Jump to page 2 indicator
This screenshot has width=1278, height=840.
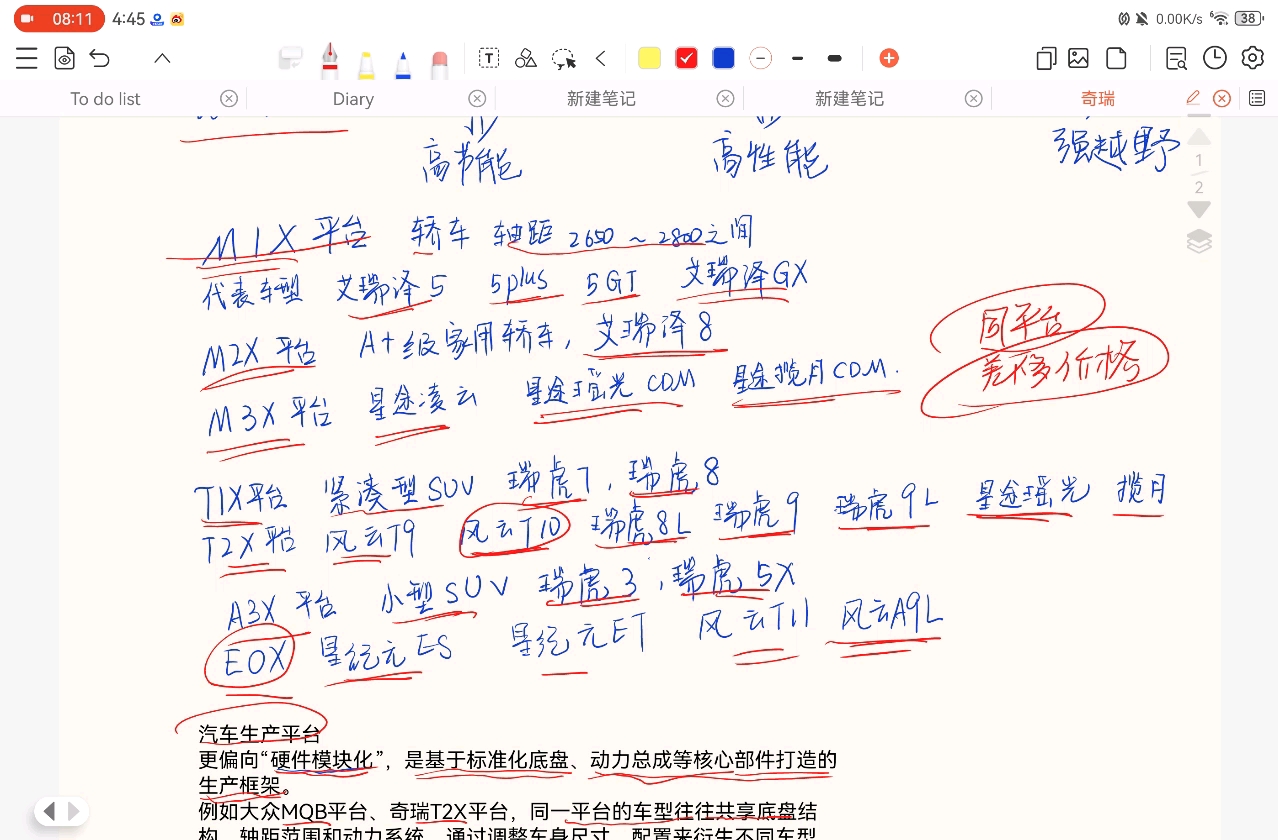[1199, 187]
